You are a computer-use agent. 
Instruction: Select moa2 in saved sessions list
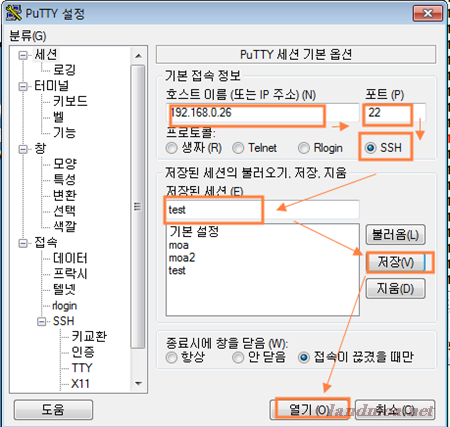point(182,258)
